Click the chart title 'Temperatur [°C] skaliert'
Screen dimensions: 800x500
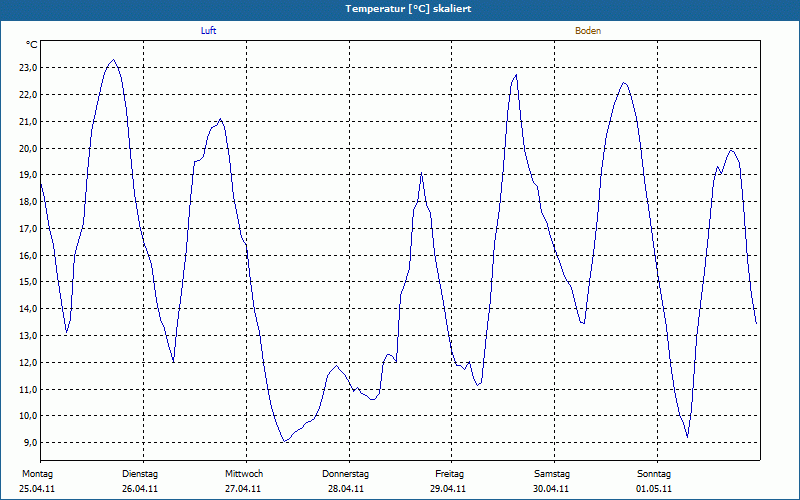click(408, 9)
